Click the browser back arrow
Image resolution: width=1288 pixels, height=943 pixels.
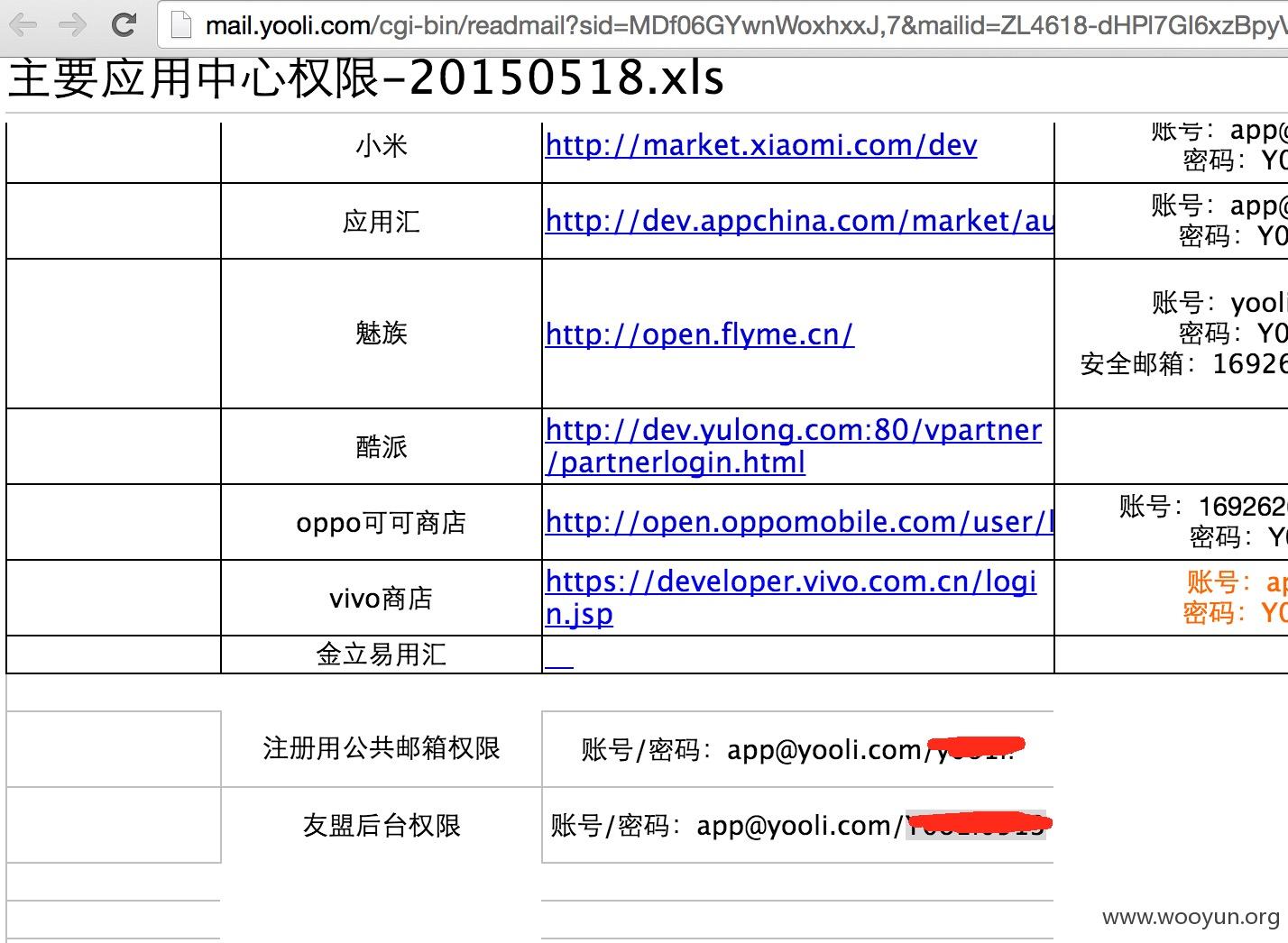(x=23, y=24)
